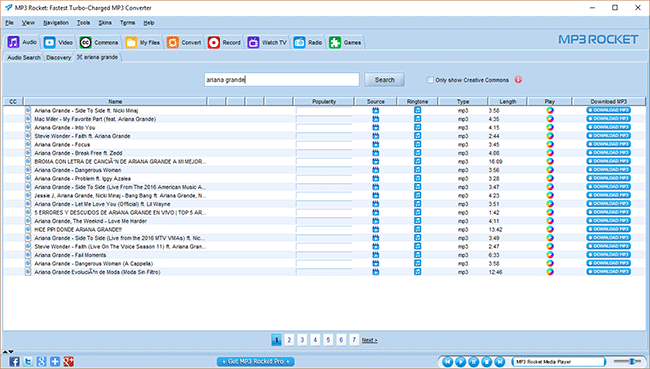Viewport: 650px width, 369px height.
Task: Share on Twitter icon
Action: pos(28,362)
